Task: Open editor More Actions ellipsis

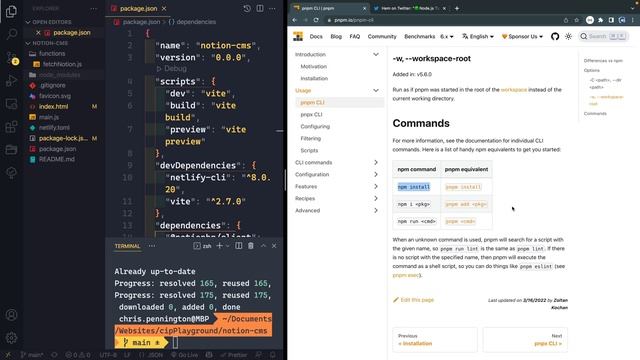Action: tap(272, 8)
